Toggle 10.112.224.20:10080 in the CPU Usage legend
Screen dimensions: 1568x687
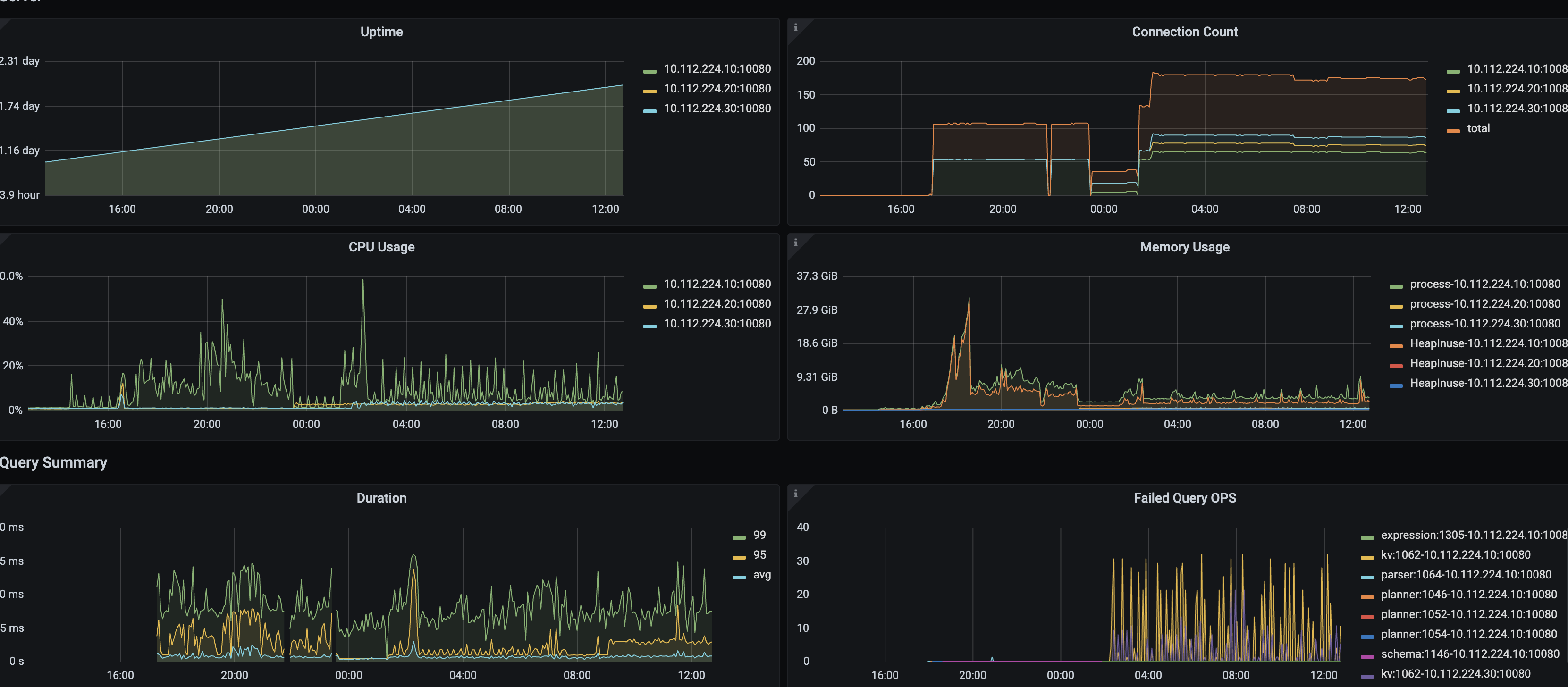(717, 304)
